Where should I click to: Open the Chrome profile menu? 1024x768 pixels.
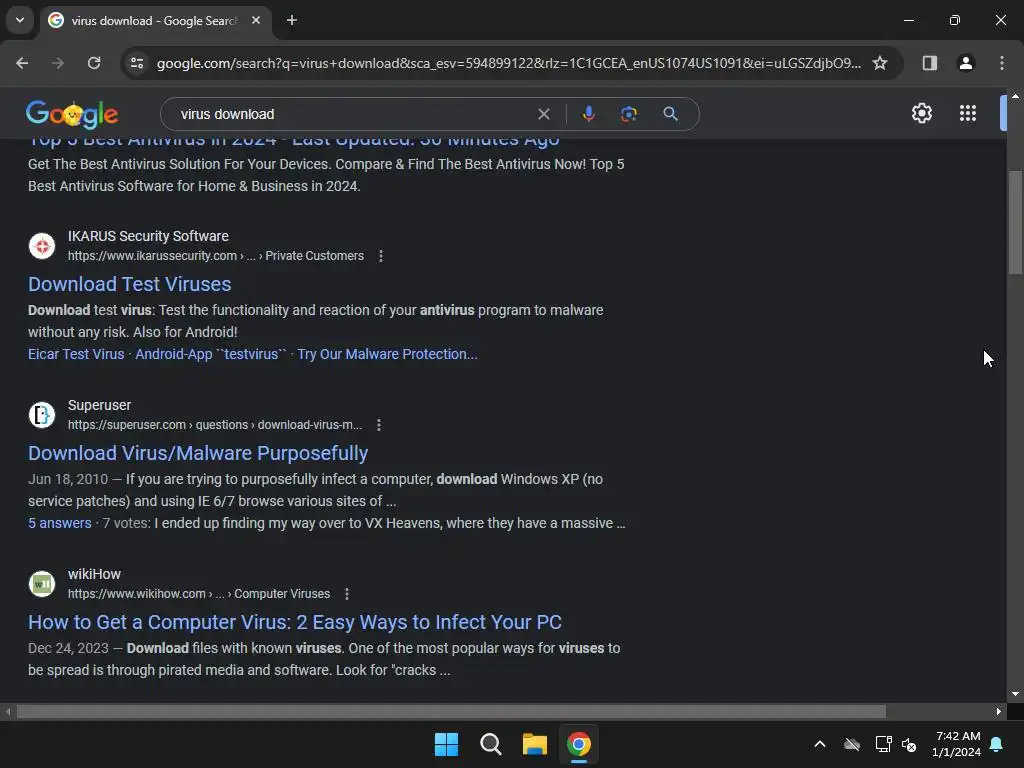965,63
